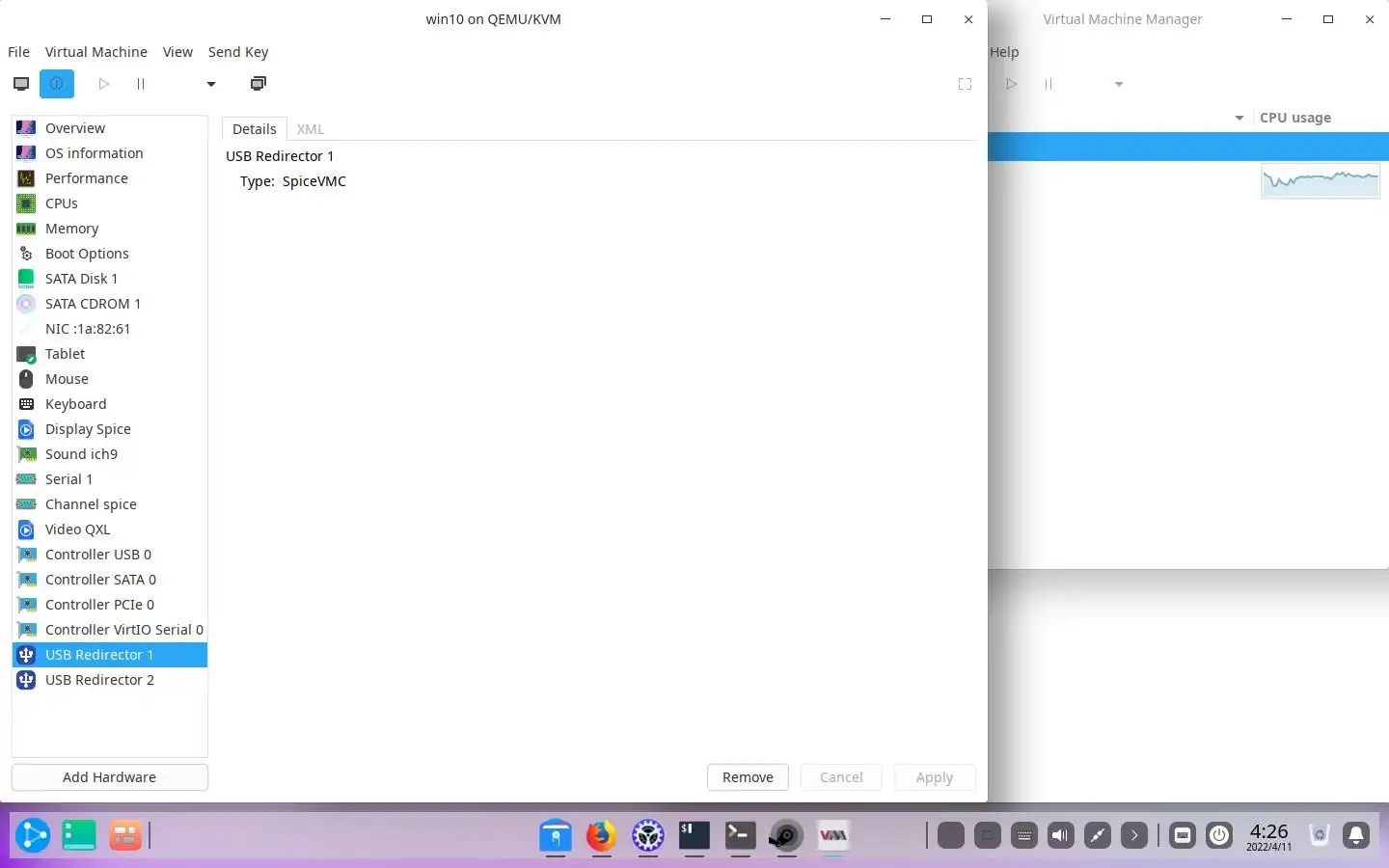Open the green multitasking view dock icon

(79, 835)
